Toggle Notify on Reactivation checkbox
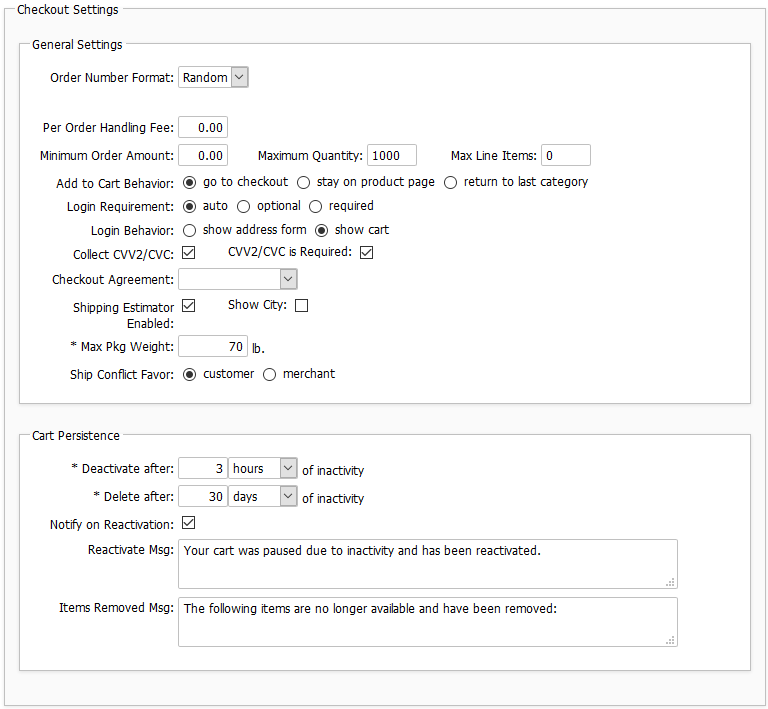 188,523
